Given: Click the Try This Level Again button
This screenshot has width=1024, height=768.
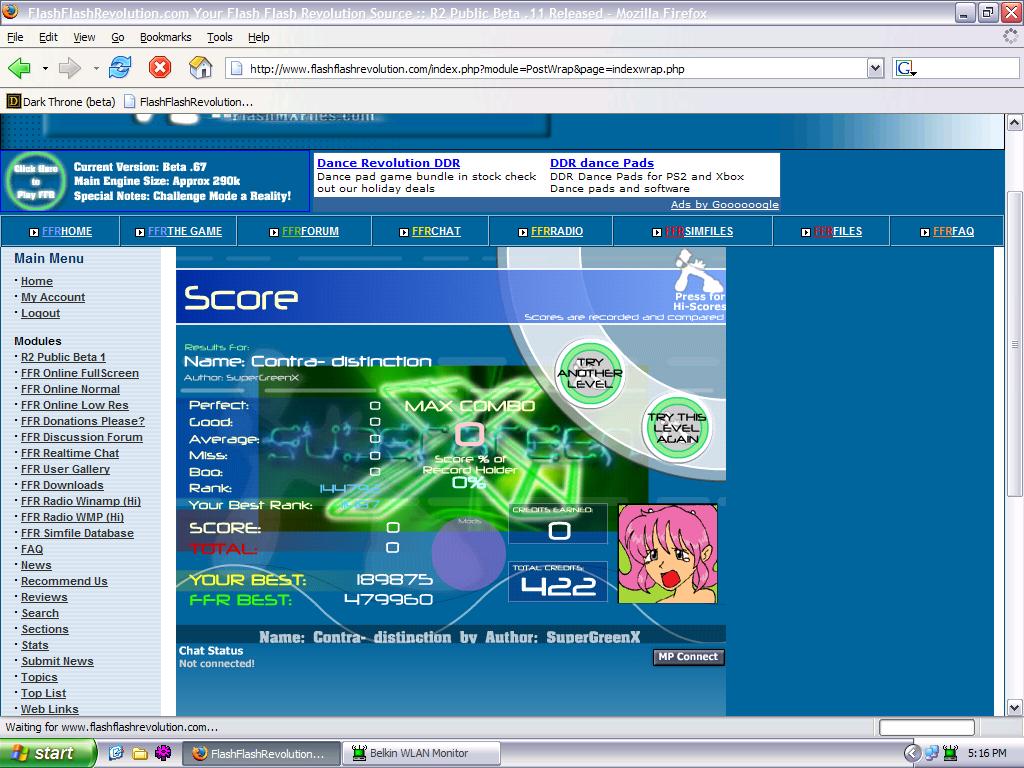Looking at the screenshot, I should tap(677, 428).
